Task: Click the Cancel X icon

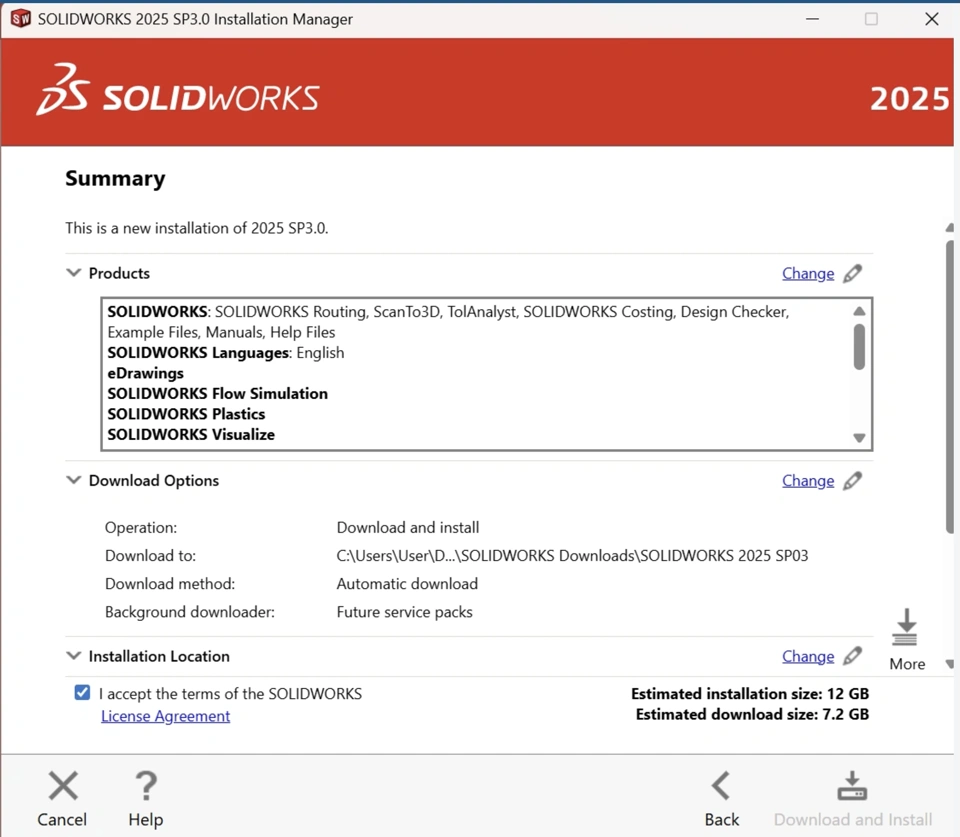Action: click(x=63, y=786)
